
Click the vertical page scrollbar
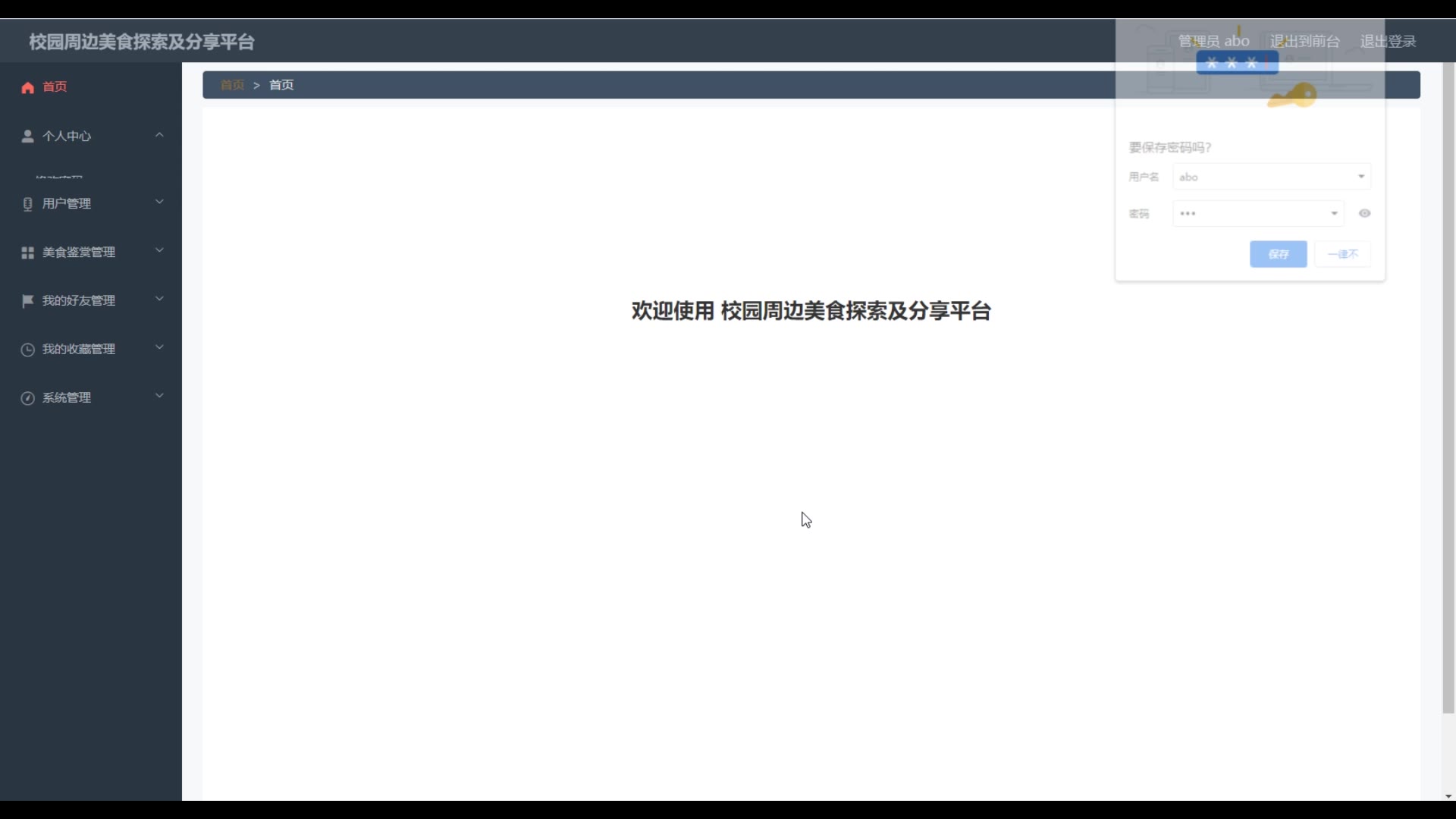[x=1448, y=379]
